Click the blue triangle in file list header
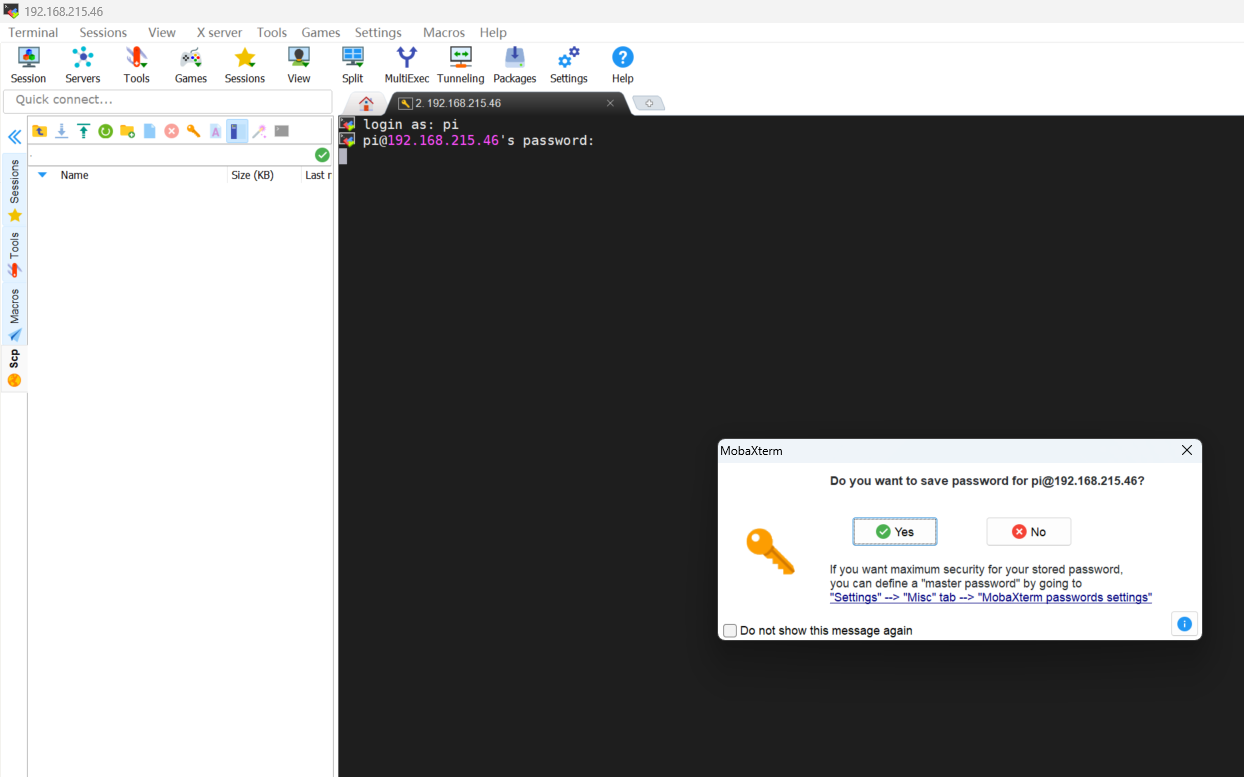1244x777 pixels. [x=42, y=175]
